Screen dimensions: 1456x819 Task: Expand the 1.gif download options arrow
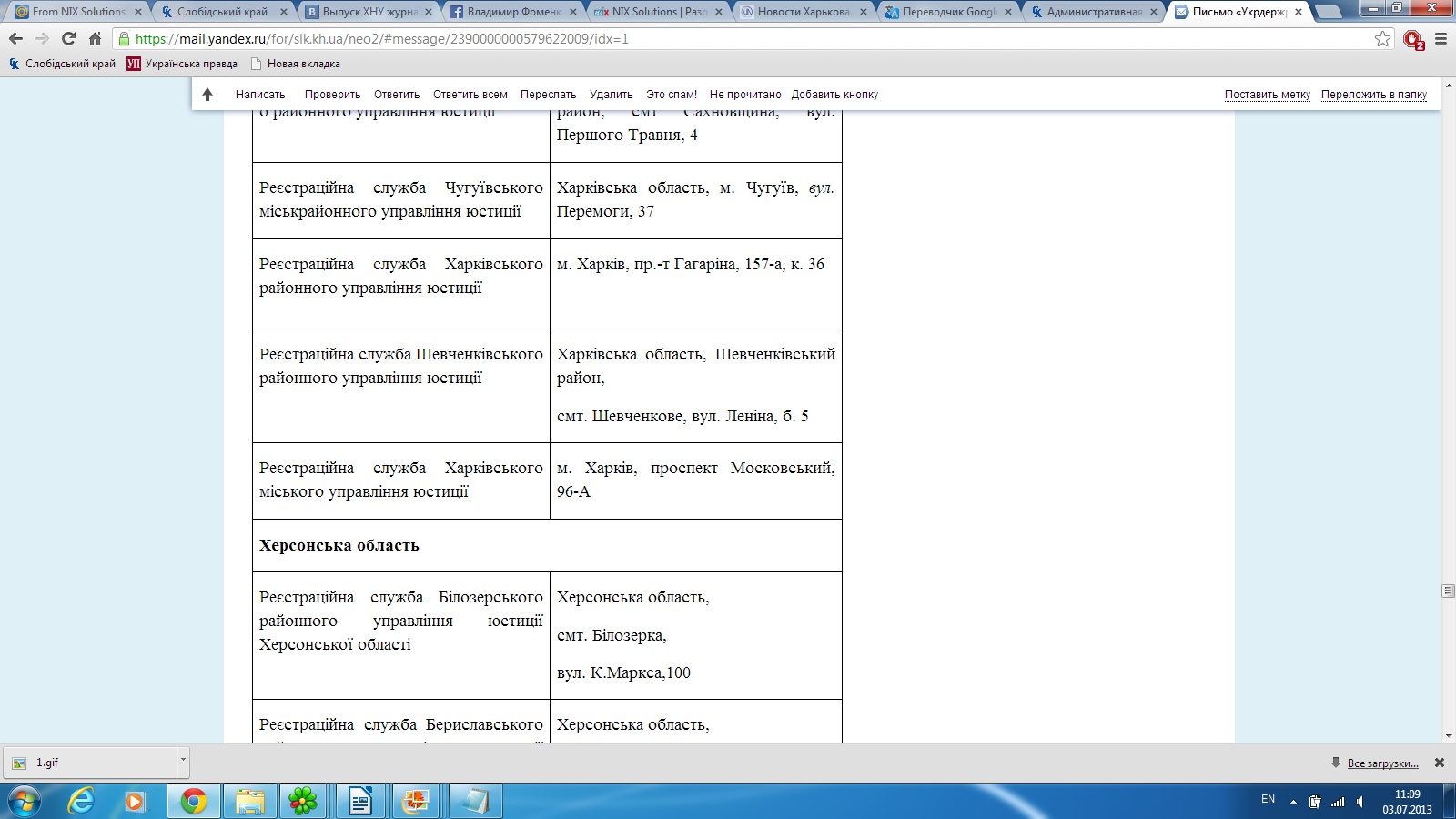[183, 759]
